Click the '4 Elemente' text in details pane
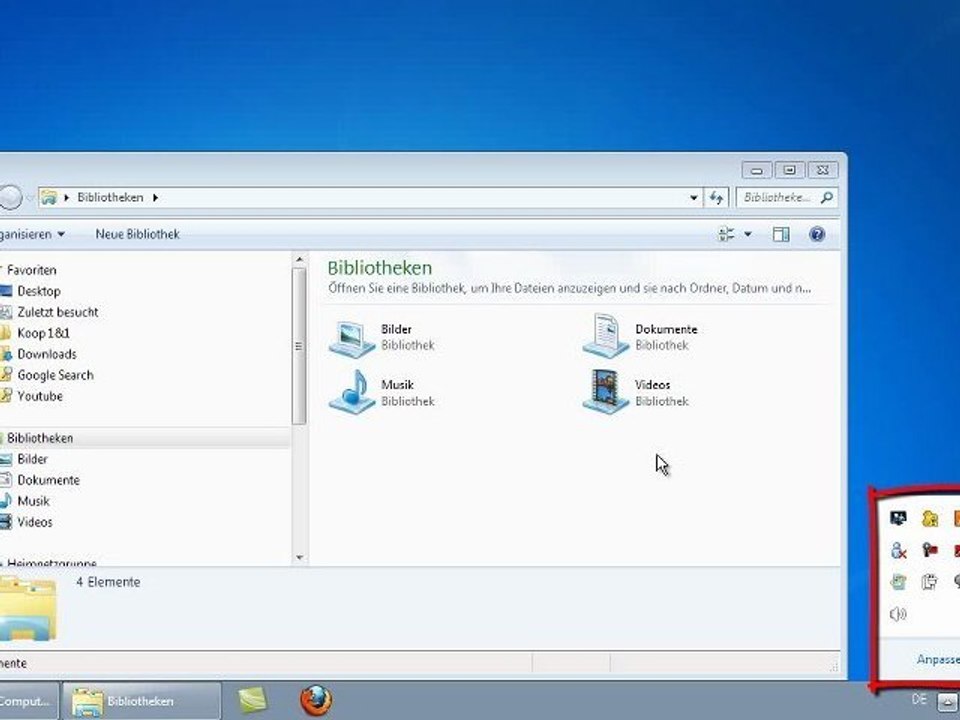 (x=108, y=582)
